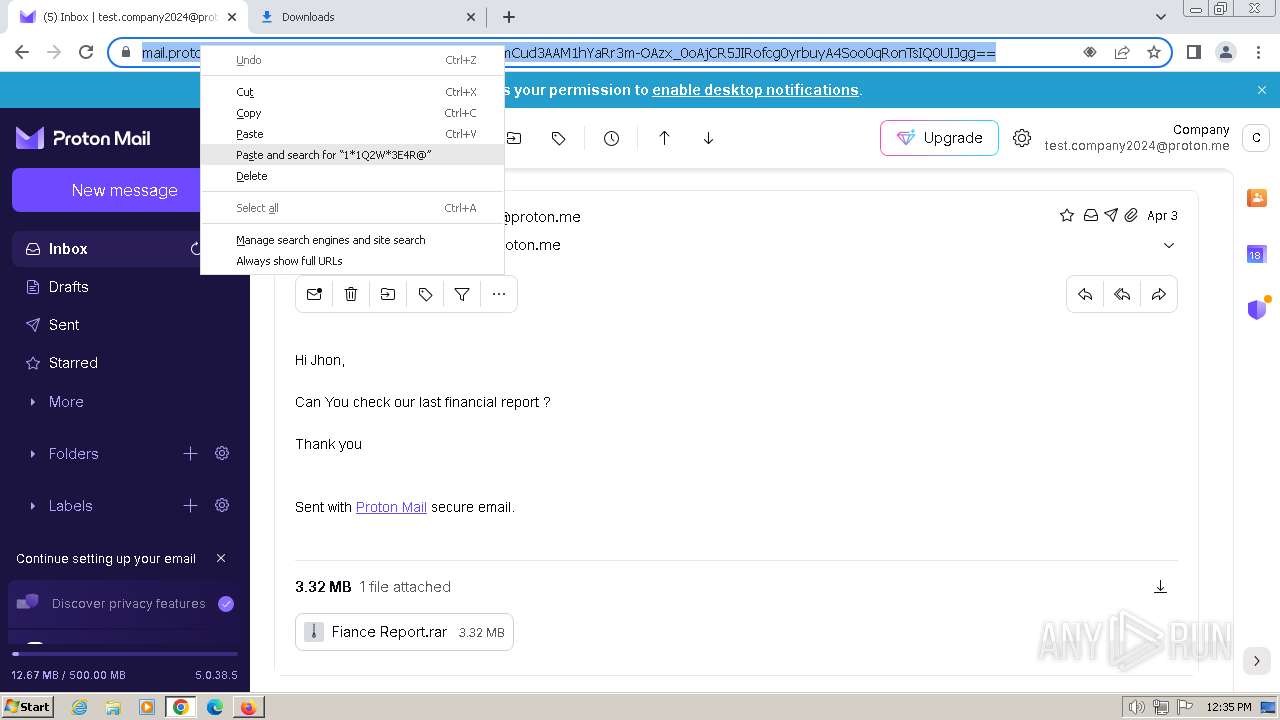Click the Upgrade button
Screen dimensions: 1280x720
click(939, 138)
